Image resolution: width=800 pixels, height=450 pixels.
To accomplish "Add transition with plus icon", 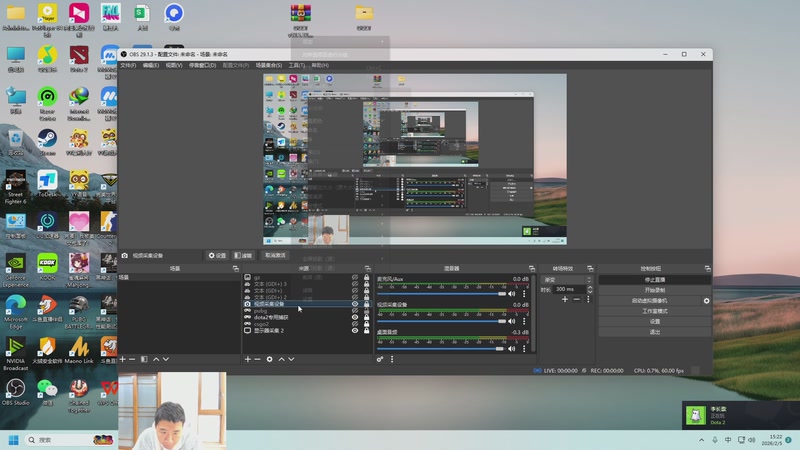I will [565, 299].
